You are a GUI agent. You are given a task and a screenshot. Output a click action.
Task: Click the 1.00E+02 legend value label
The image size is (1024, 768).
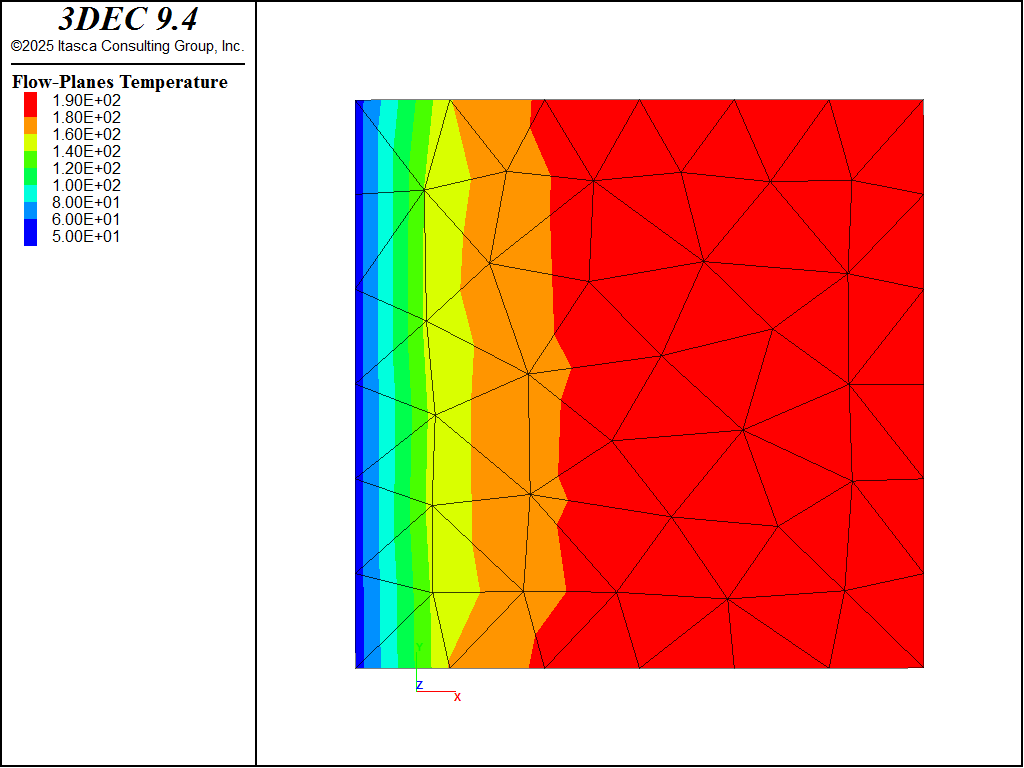tap(86, 185)
